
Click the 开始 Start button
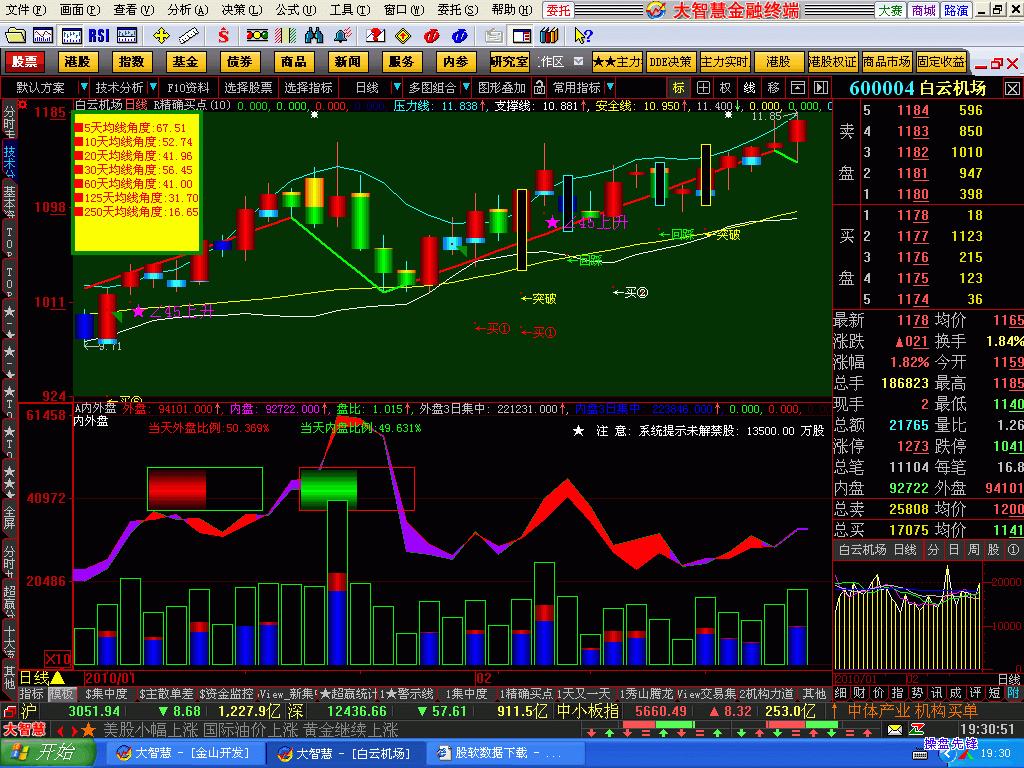pyautogui.click(x=46, y=753)
